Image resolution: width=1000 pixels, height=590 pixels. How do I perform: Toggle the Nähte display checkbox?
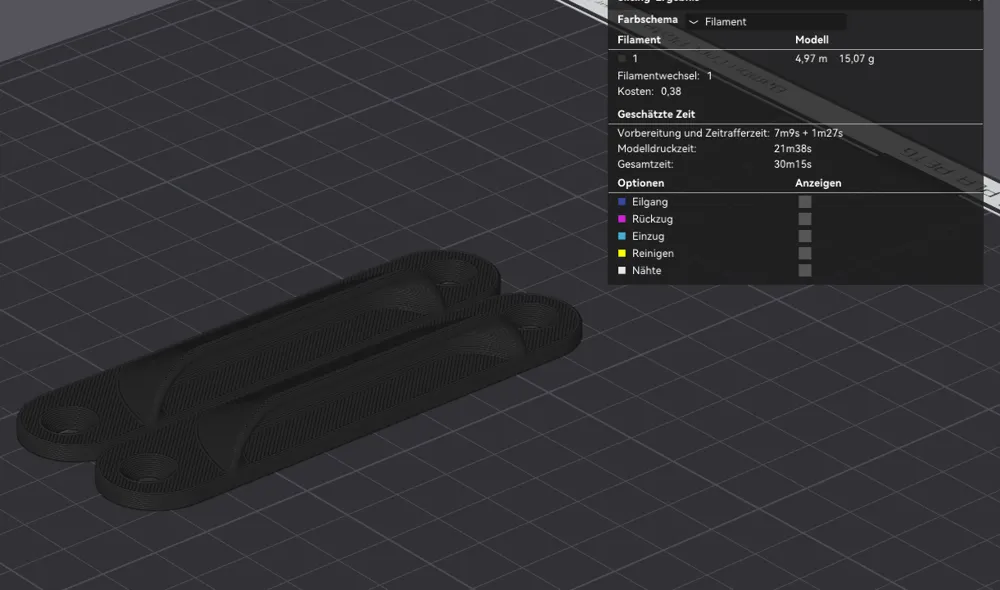click(x=805, y=270)
